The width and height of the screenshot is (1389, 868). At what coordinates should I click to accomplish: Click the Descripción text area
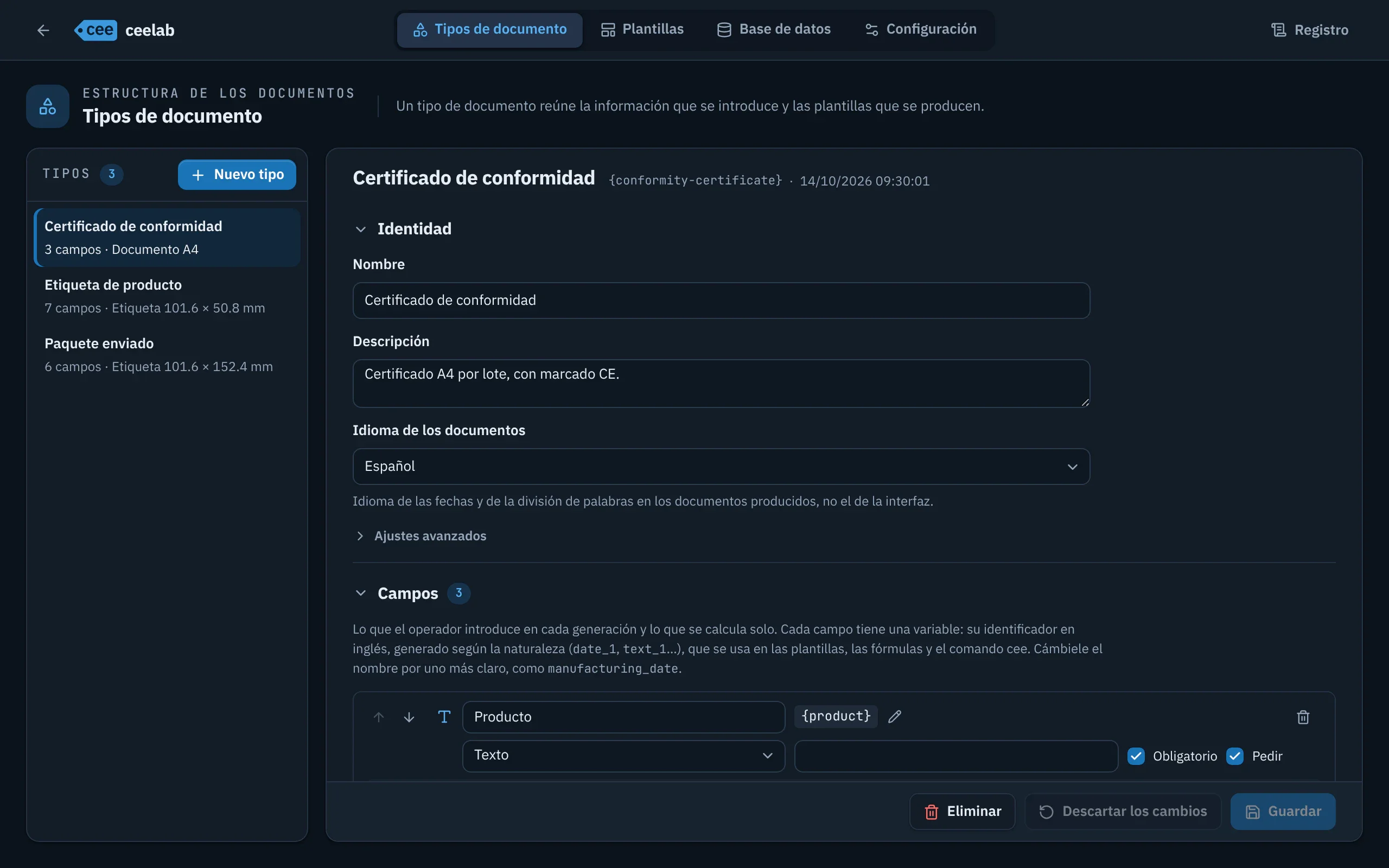pos(721,384)
